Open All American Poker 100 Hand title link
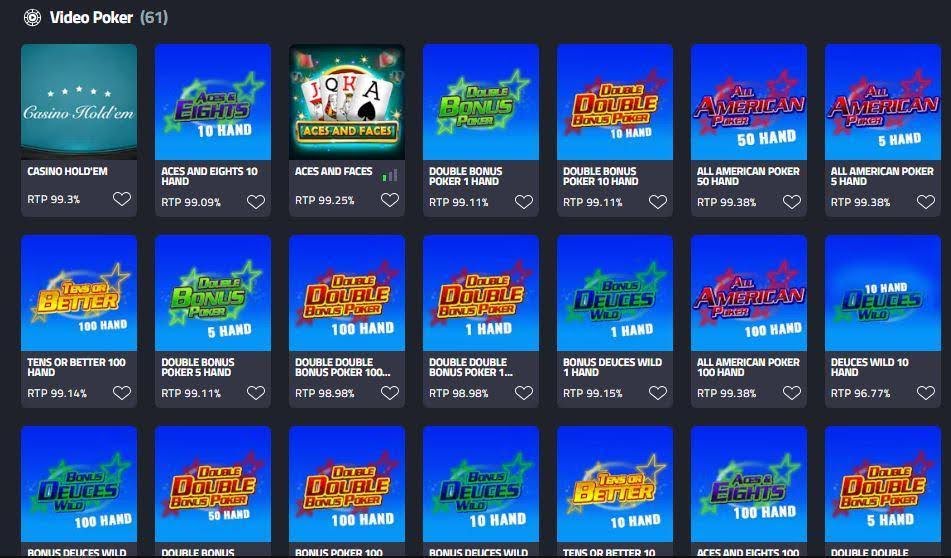Viewport: 951px width, 558px height. [x=748, y=367]
